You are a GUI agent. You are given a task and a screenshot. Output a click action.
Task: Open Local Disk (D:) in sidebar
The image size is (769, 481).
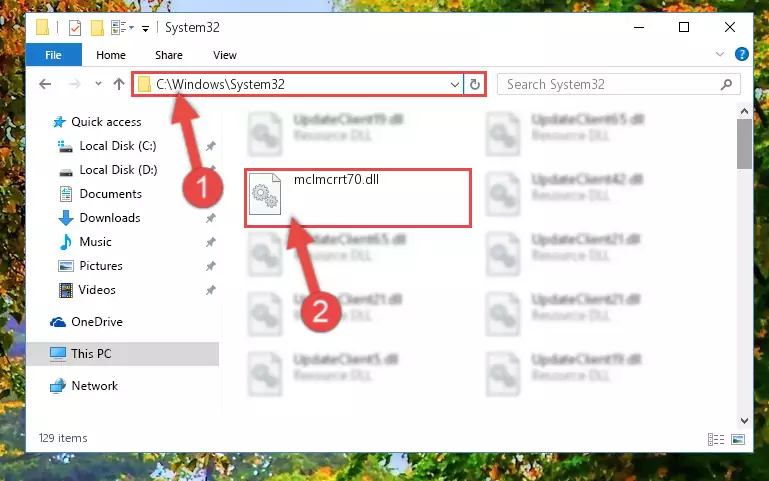click(x=118, y=170)
